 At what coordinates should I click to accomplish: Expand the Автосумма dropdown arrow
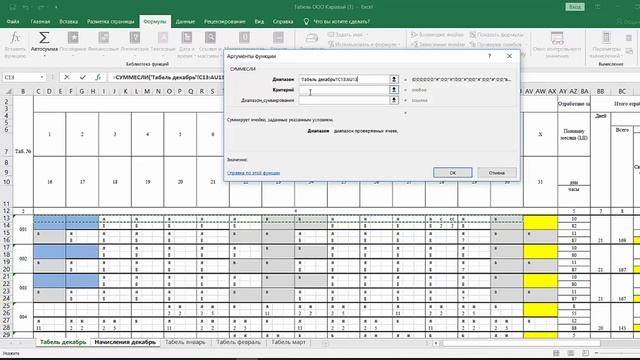(x=44, y=56)
